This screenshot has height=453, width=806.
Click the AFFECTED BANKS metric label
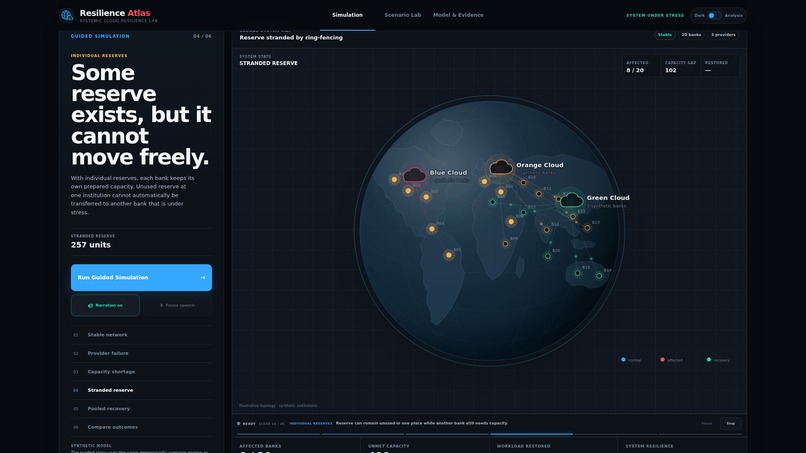[x=260, y=446]
